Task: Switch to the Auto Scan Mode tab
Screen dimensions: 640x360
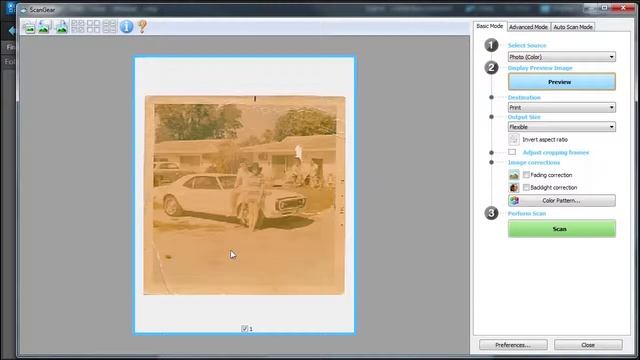Action: [573, 27]
